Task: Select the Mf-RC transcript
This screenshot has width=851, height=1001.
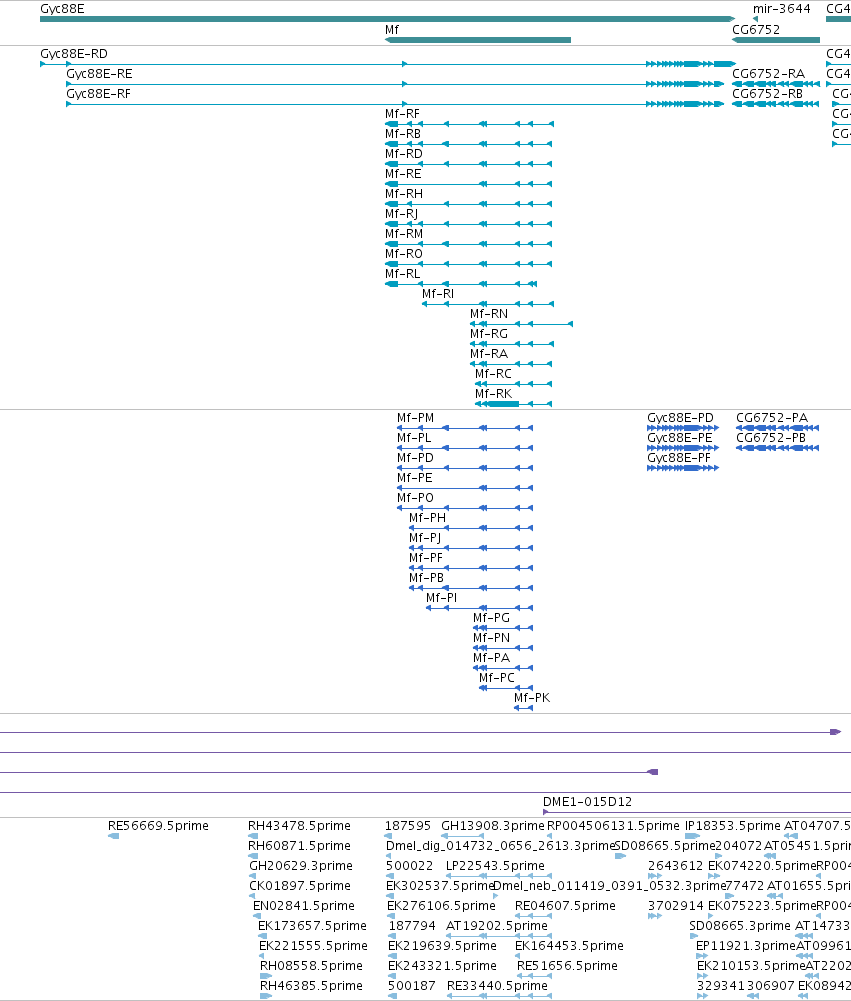Action: point(514,384)
